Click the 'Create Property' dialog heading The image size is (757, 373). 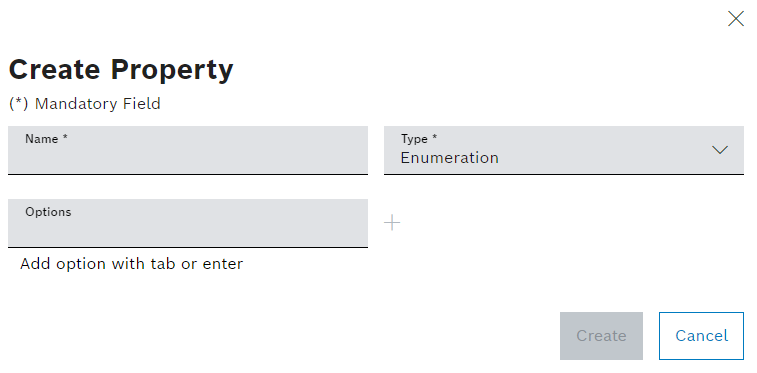tap(121, 70)
